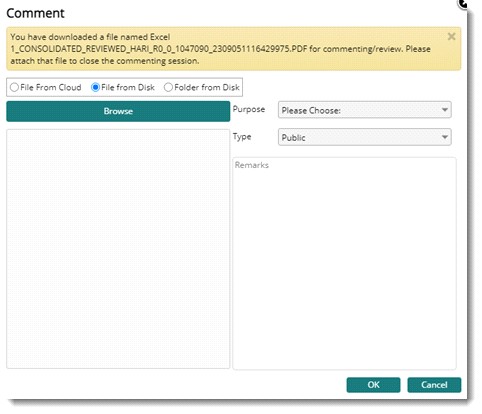Confirm with the OK button
Screen dimensions: 482x414
coord(373,385)
